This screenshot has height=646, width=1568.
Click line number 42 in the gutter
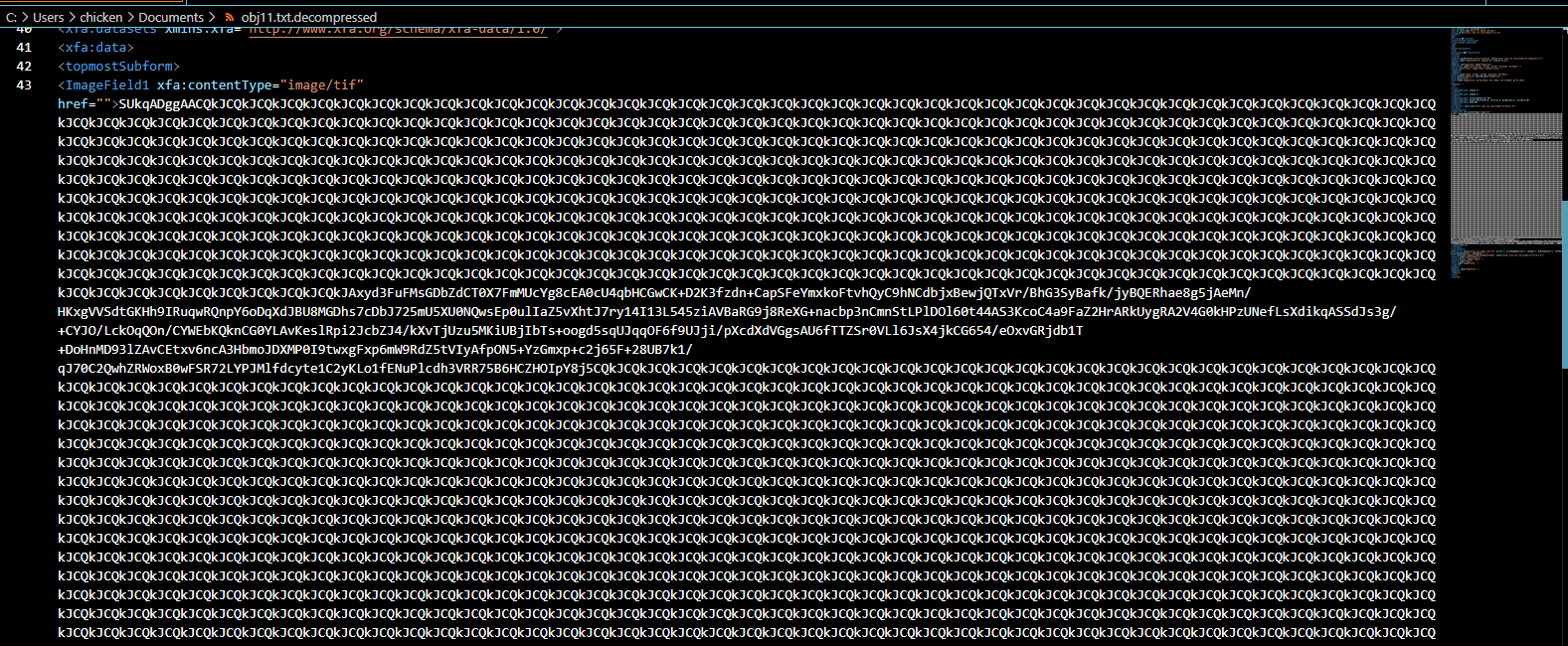pyautogui.click(x=24, y=66)
